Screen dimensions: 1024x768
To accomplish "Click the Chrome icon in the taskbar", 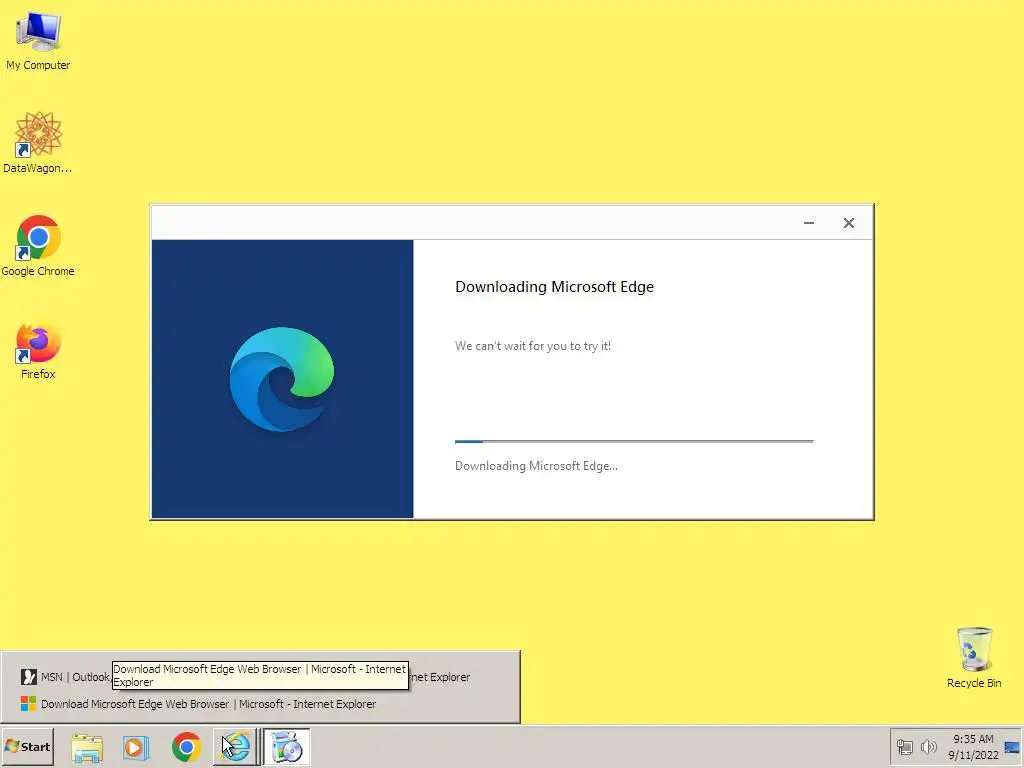I will click(x=186, y=747).
